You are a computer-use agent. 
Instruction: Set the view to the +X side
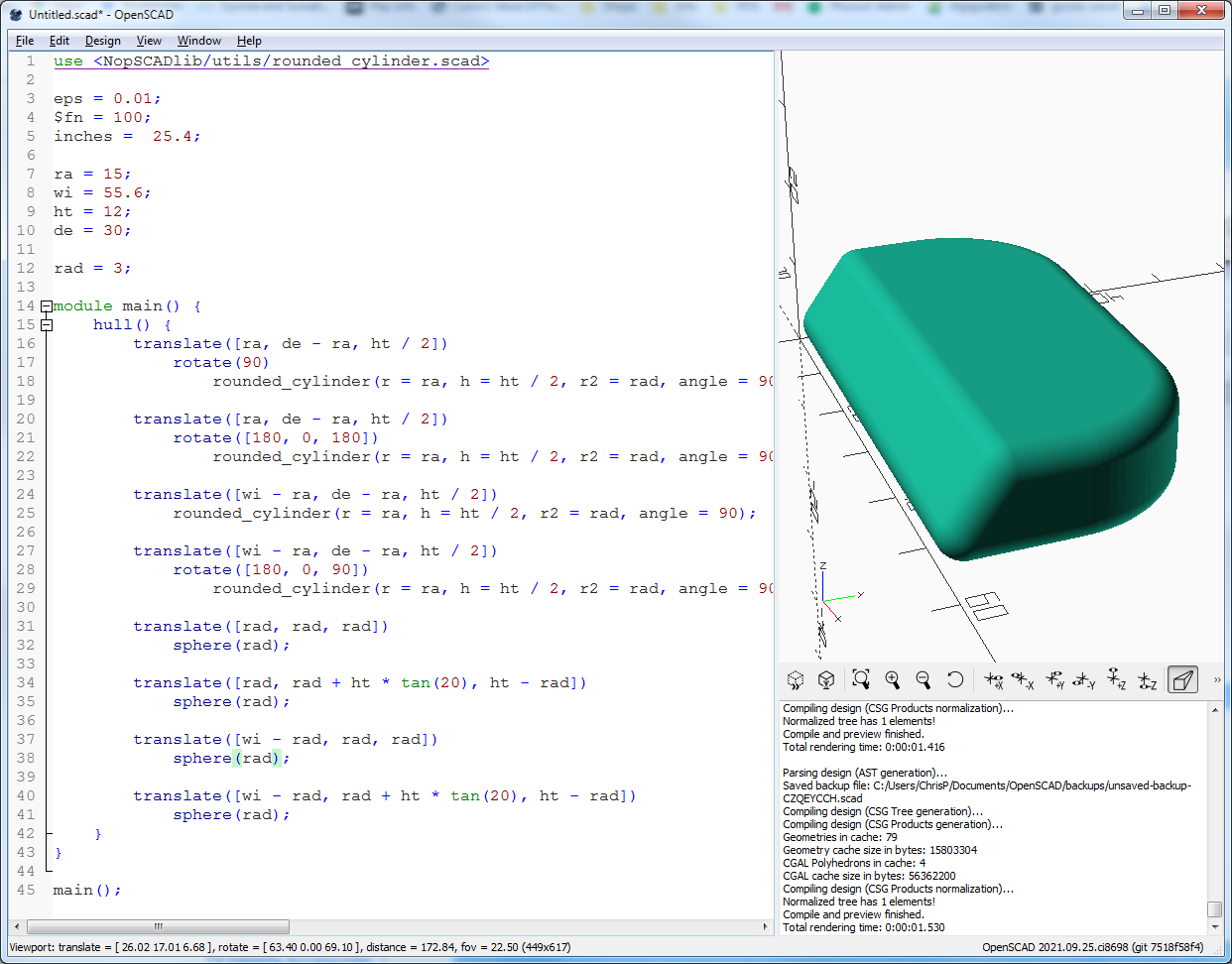pyautogui.click(x=993, y=679)
